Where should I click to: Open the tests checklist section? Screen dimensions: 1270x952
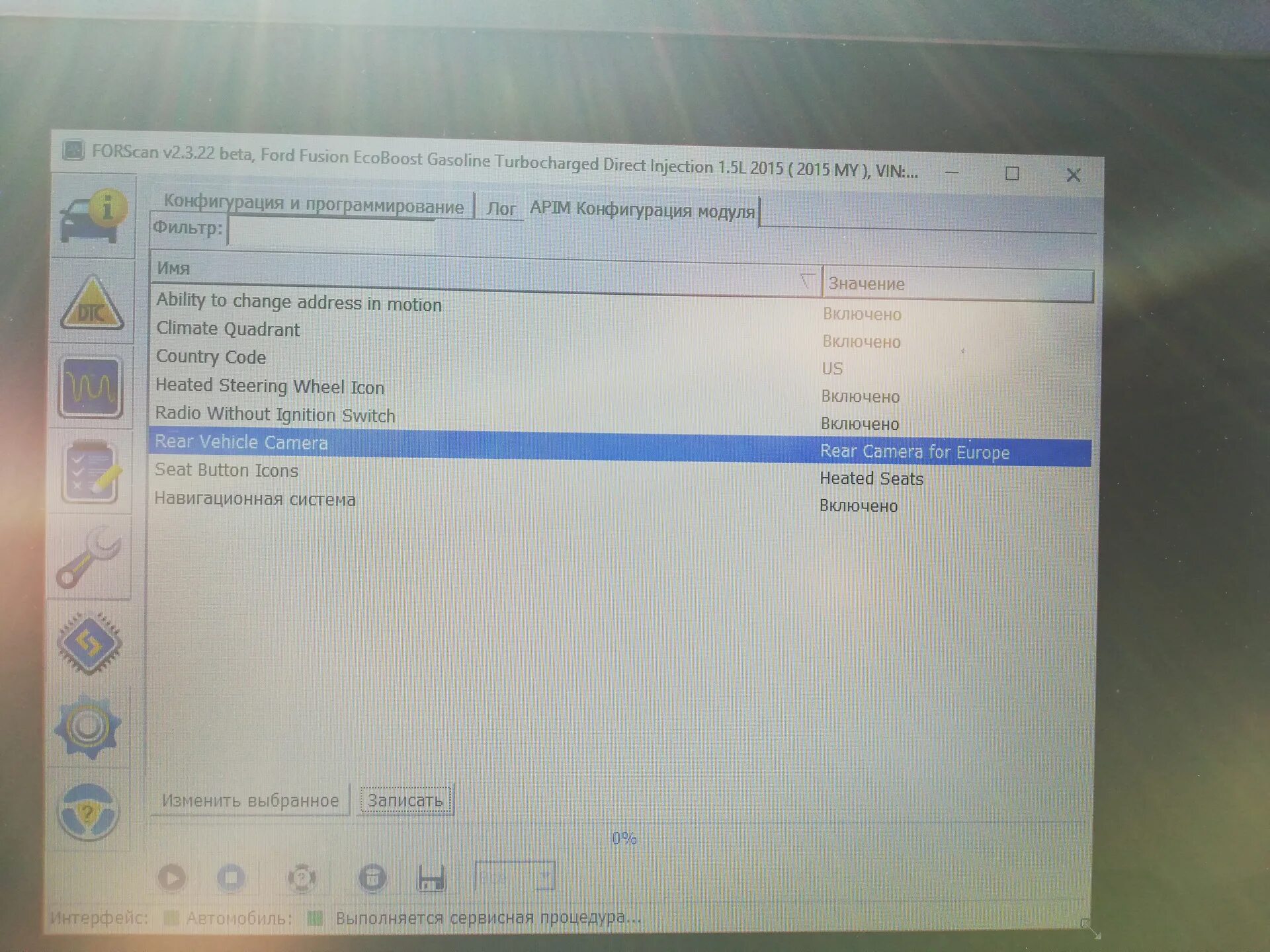[91, 472]
